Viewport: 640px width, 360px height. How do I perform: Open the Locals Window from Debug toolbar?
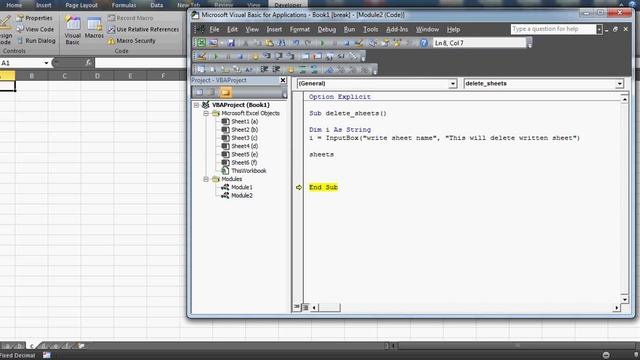tap(306, 56)
